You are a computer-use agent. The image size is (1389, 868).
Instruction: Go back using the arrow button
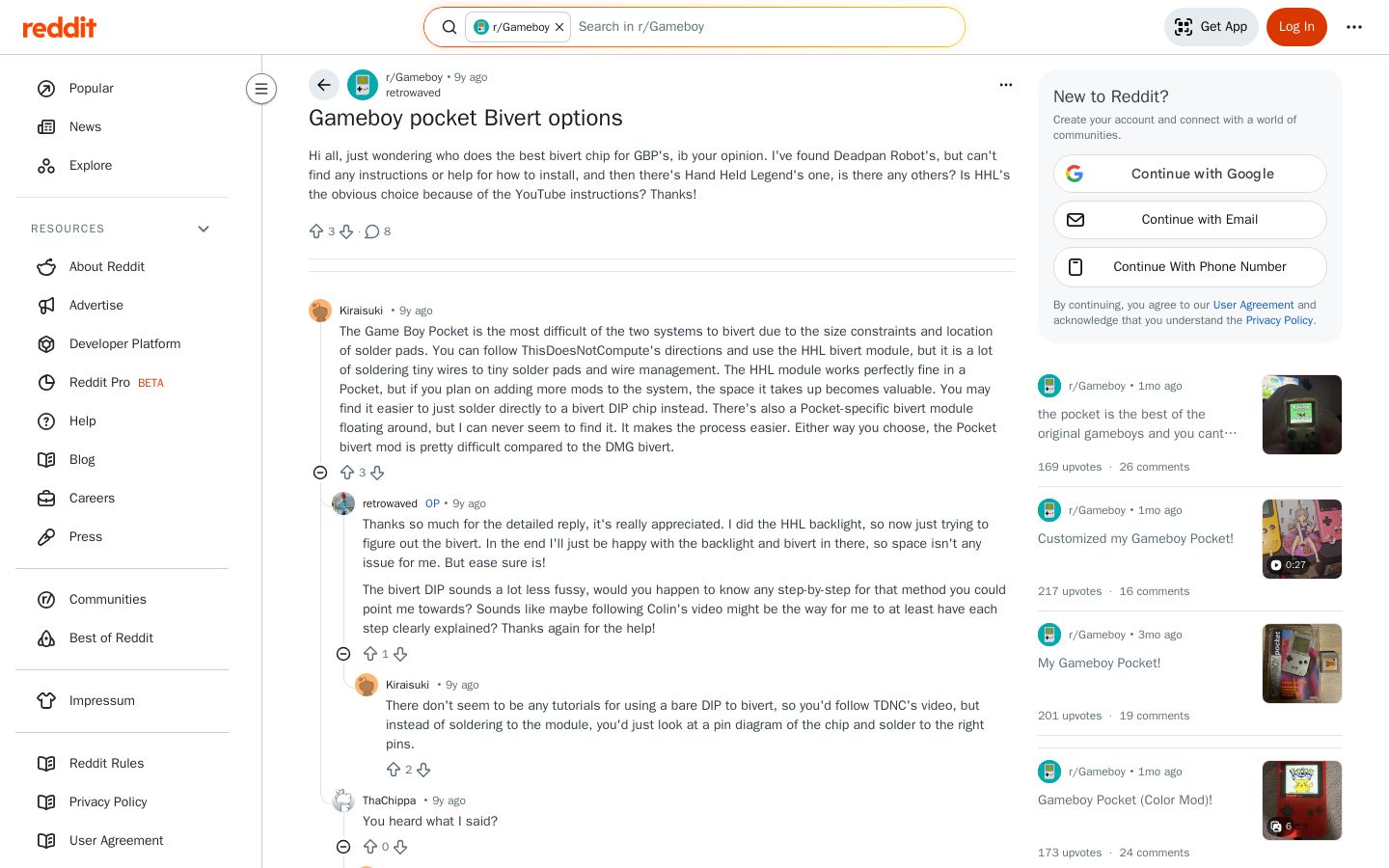tap(324, 85)
